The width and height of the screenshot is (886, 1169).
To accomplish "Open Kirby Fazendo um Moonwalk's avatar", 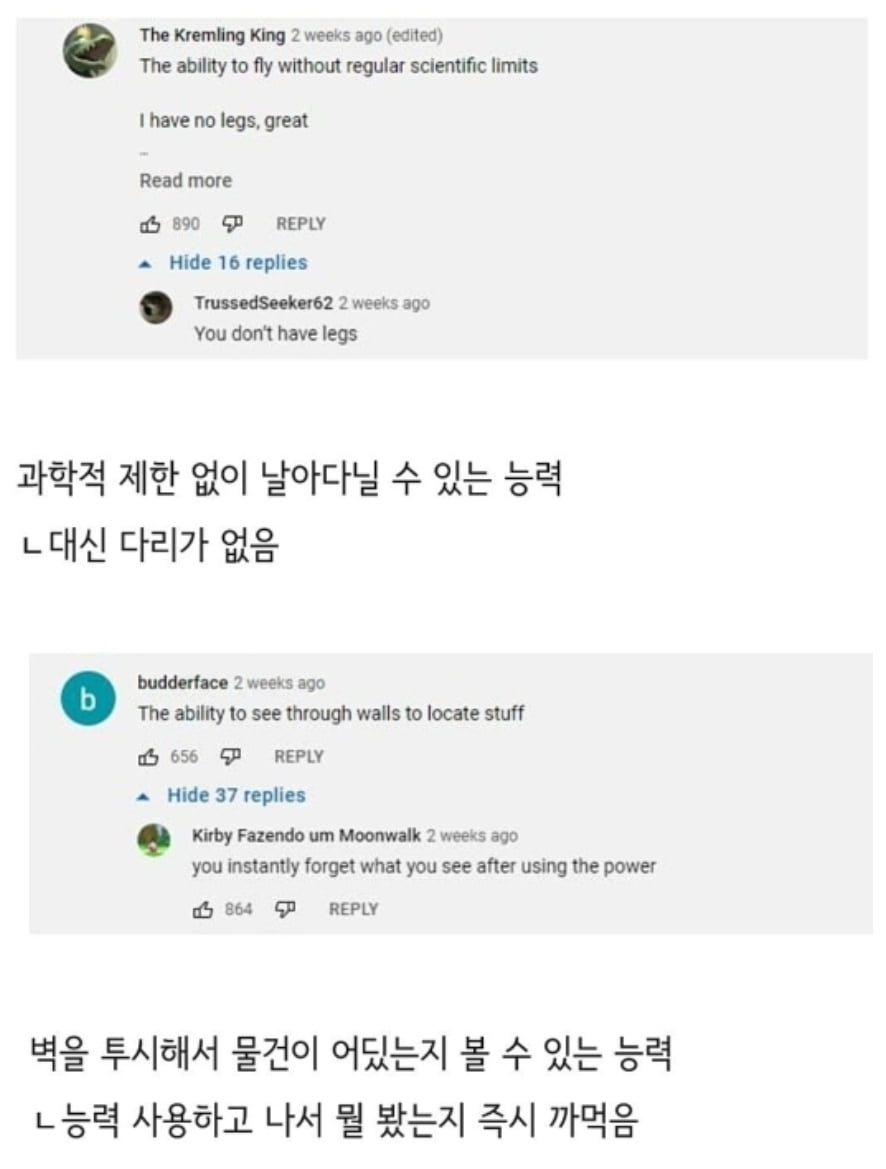I will point(154,840).
